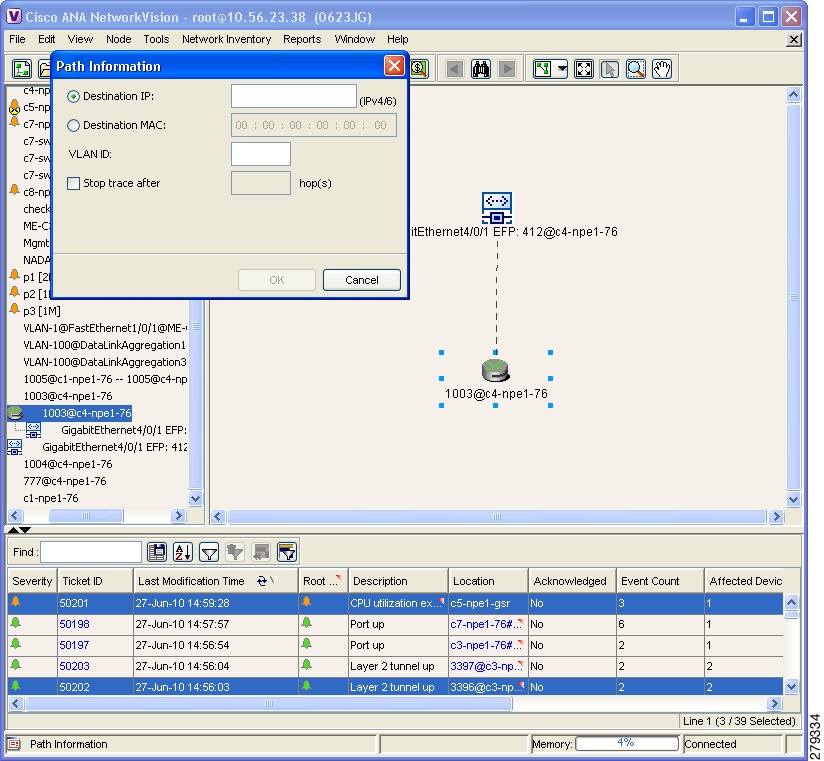Viewport: 824px width, 761px height.
Task: Click the collapse pane down-arrow on the splitter
Action: (x=25, y=530)
